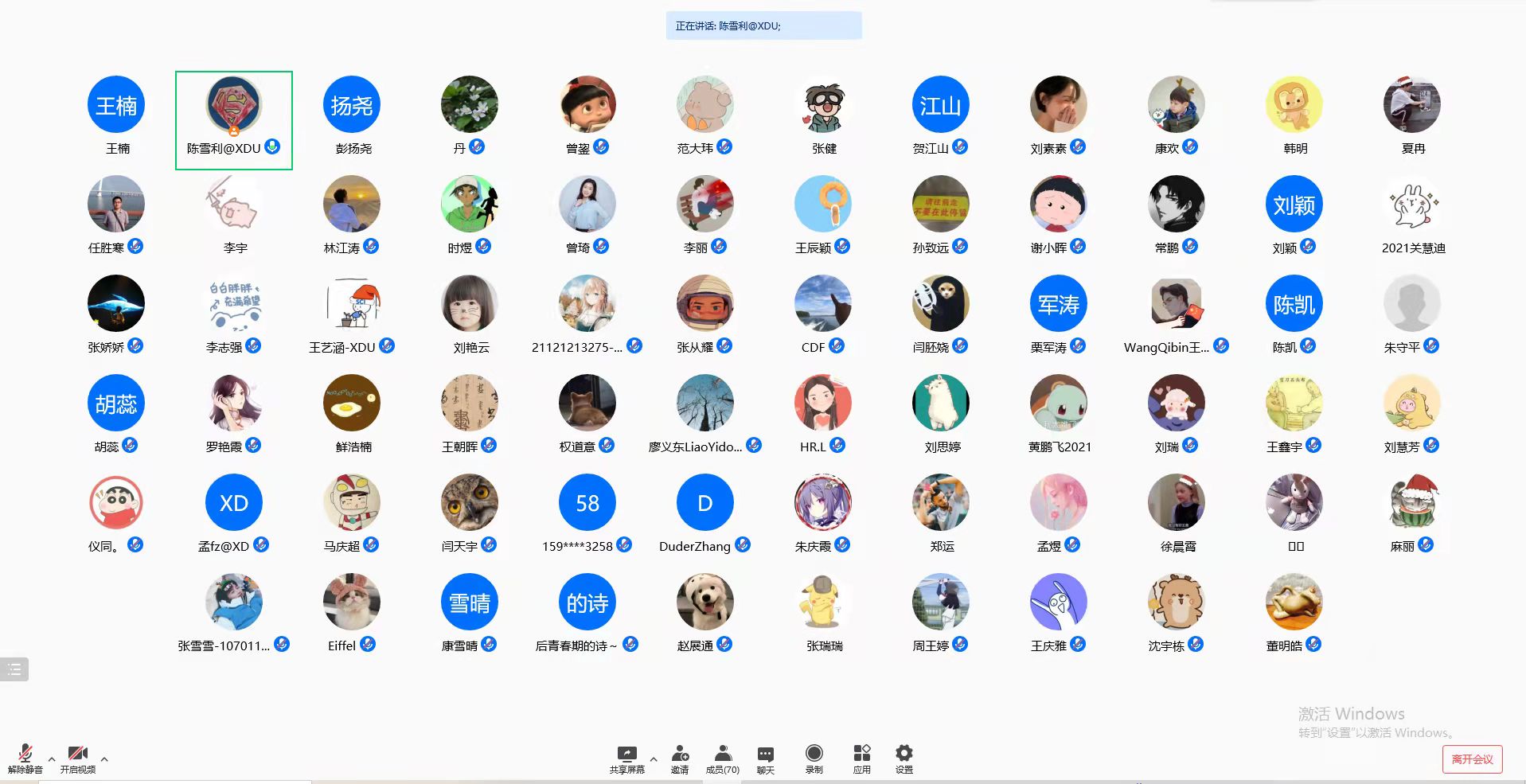Click the microphone icon next to 朱守平
Viewport: 1526px width, 784px height.
point(1431,345)
